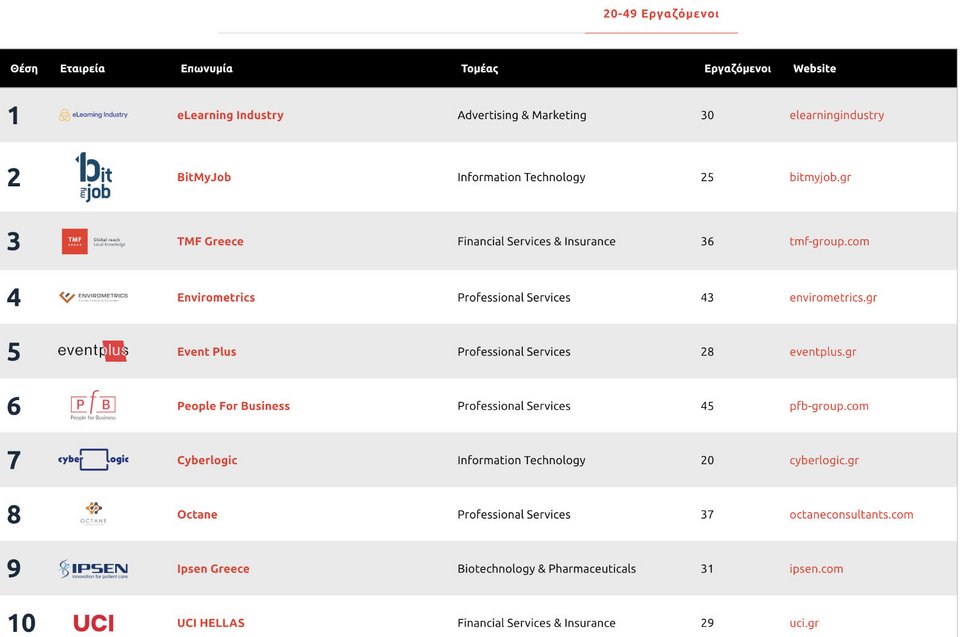The image size is (960, 637).
Task: Visit the pfb-group.com website link
Action: [x=829, y=406]
